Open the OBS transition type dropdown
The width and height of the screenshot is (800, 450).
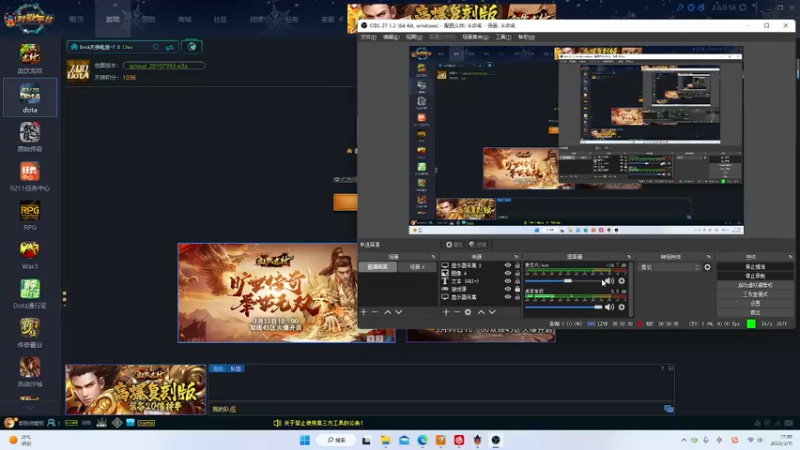point(669,267)
